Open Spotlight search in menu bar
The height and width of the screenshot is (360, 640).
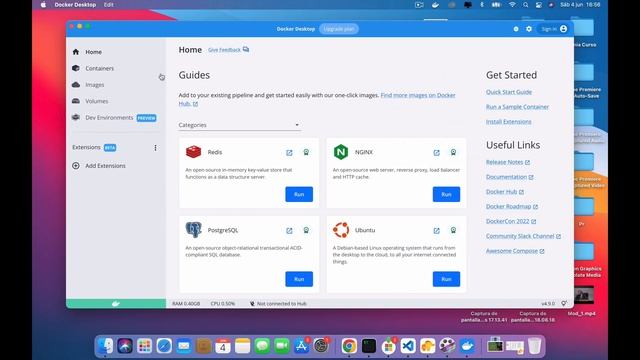click(x=526, y=5)
